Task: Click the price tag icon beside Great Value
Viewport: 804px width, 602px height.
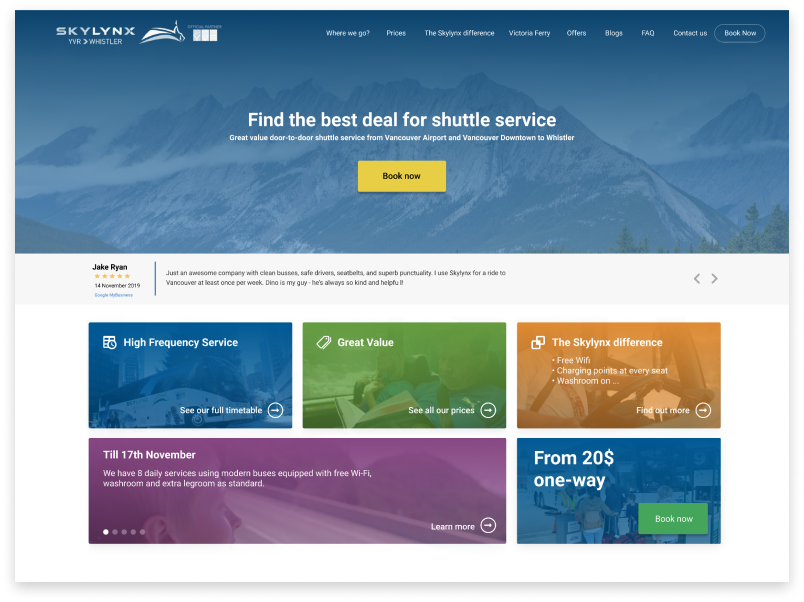Action: tap(324, 342)
